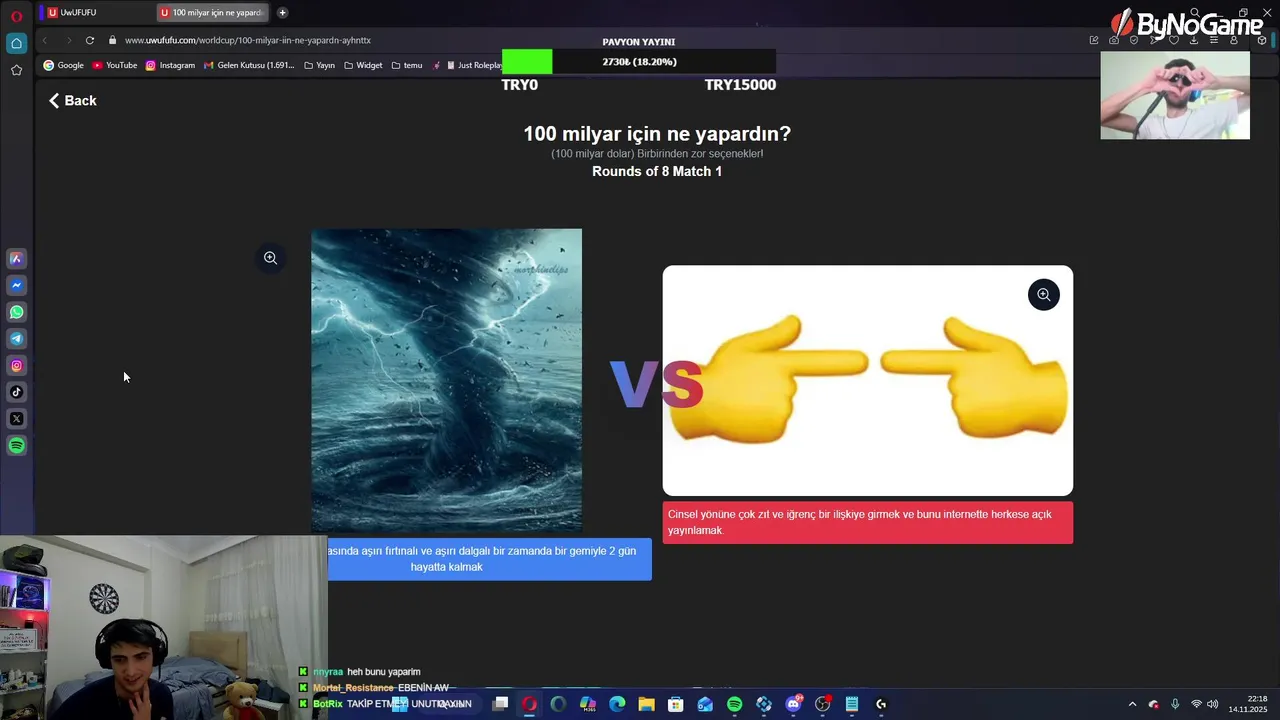
Task: Open the taskbar volume control
Action: coord(1212,704)
